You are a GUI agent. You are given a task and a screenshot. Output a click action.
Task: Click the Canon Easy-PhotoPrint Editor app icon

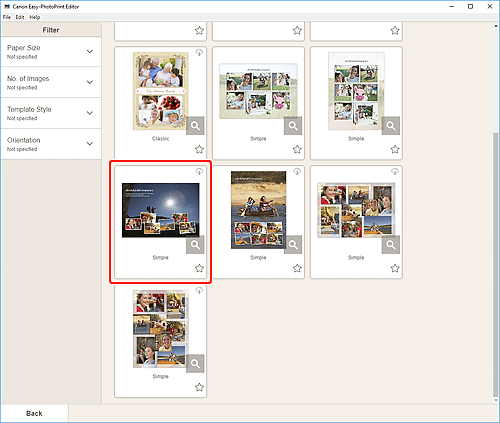click(7, 6)
